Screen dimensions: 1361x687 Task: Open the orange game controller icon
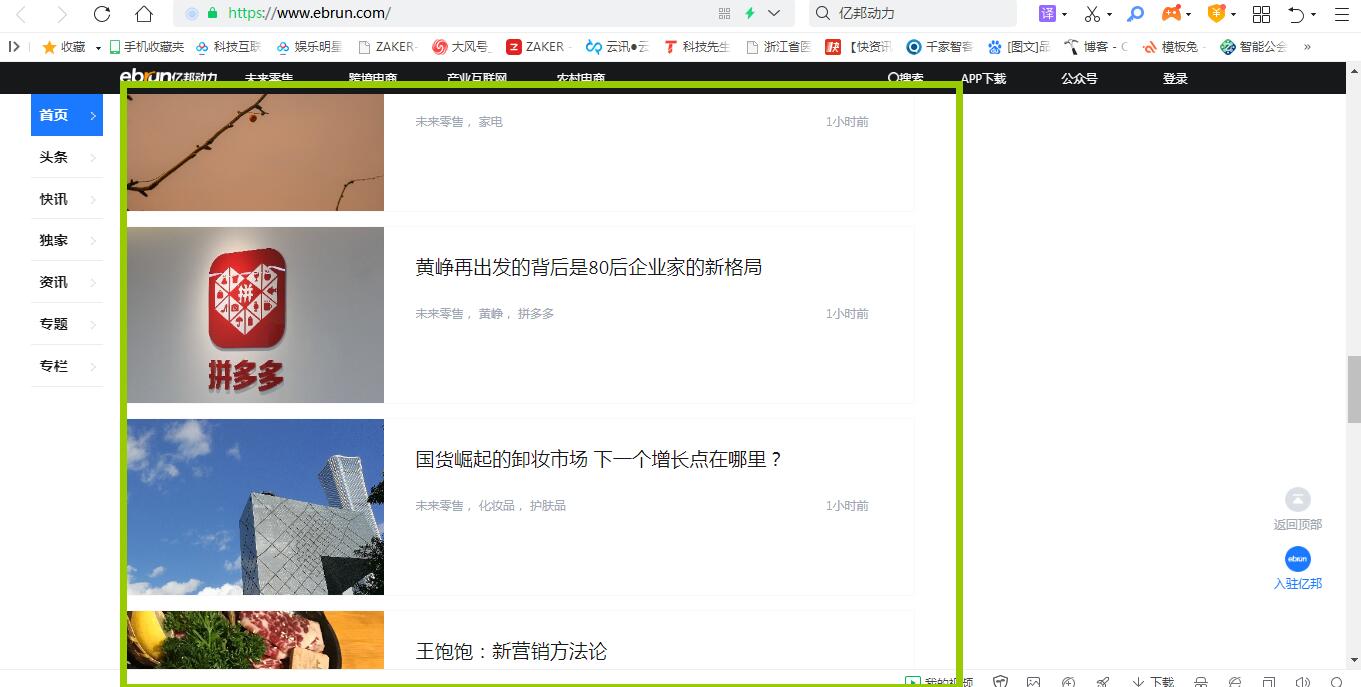pos(1171,14)
